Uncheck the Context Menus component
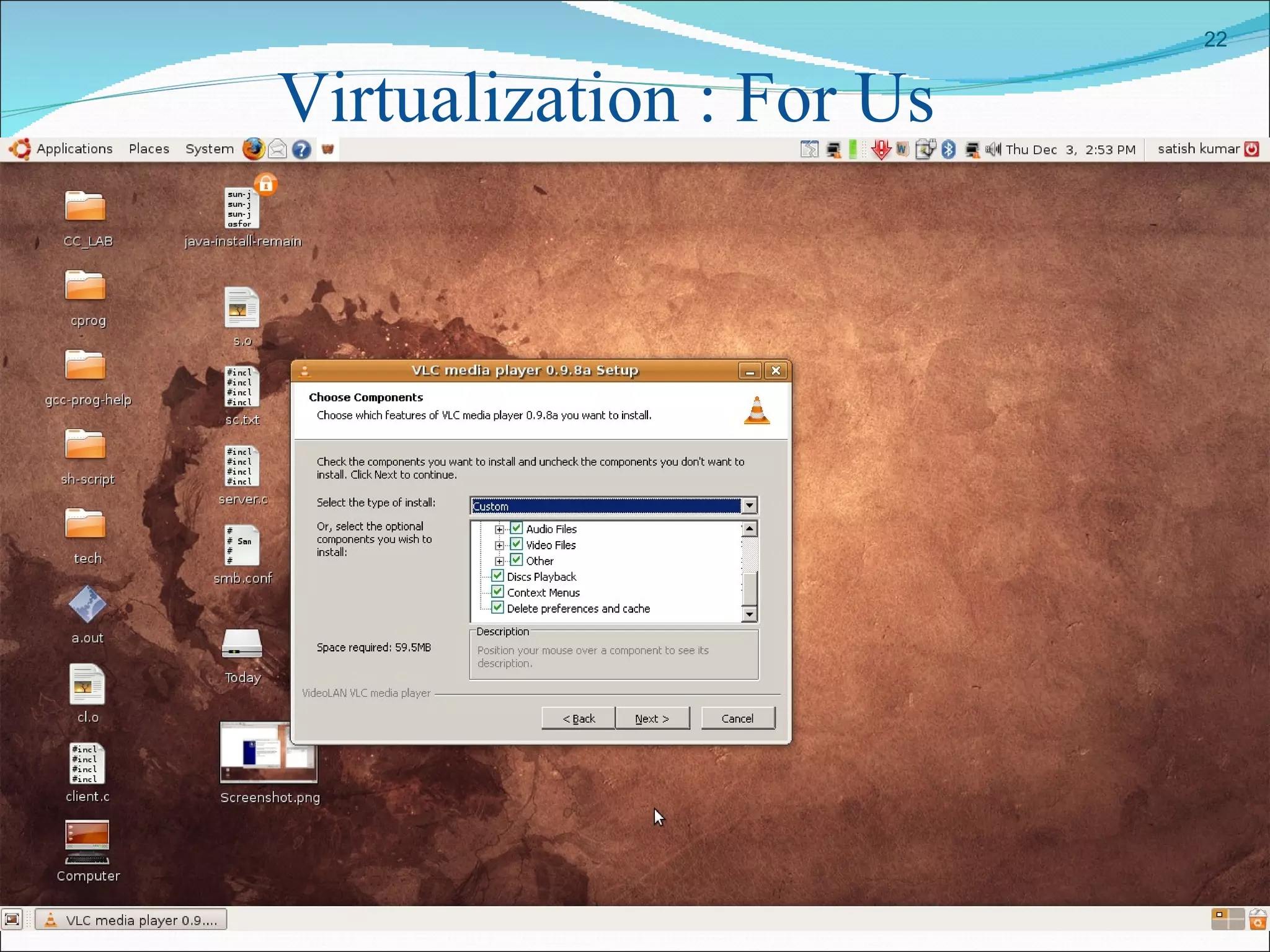The height and width of the screenshot is (952, 1270). click(x=497, y=592)
